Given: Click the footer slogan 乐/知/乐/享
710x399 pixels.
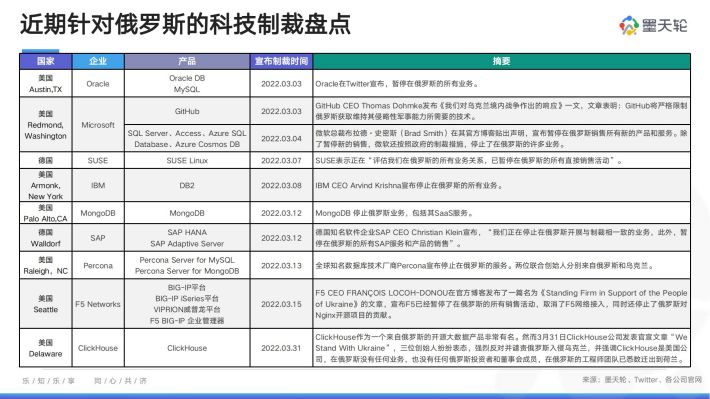Looking at the screenshot, I should point(48,381).
